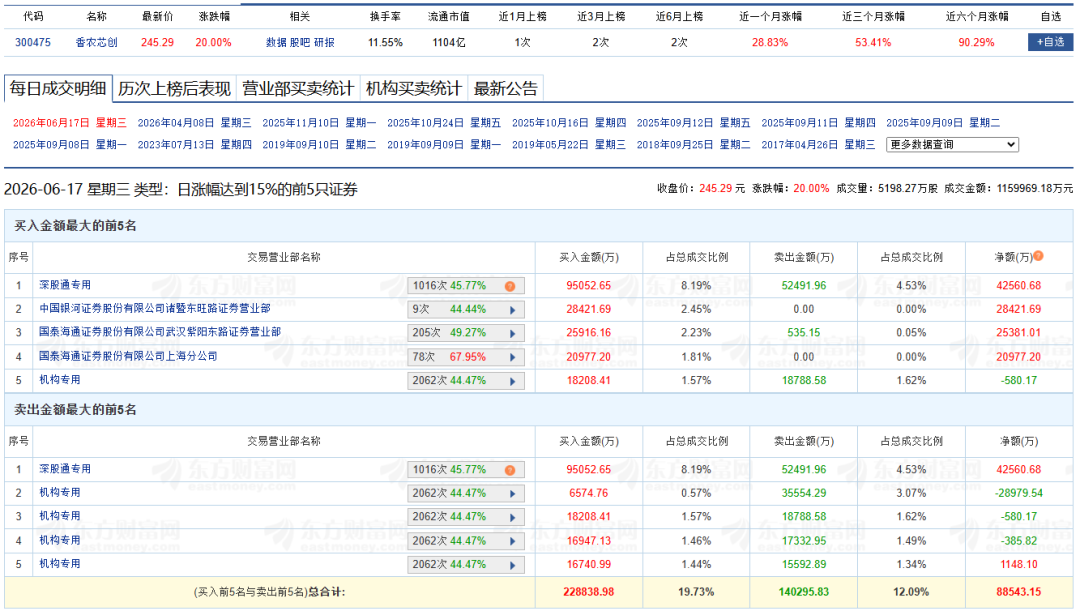Click the 535.15 sell amount cell
The height and width of the screenshot is (611, 1080).
click(x=804, y=332)
